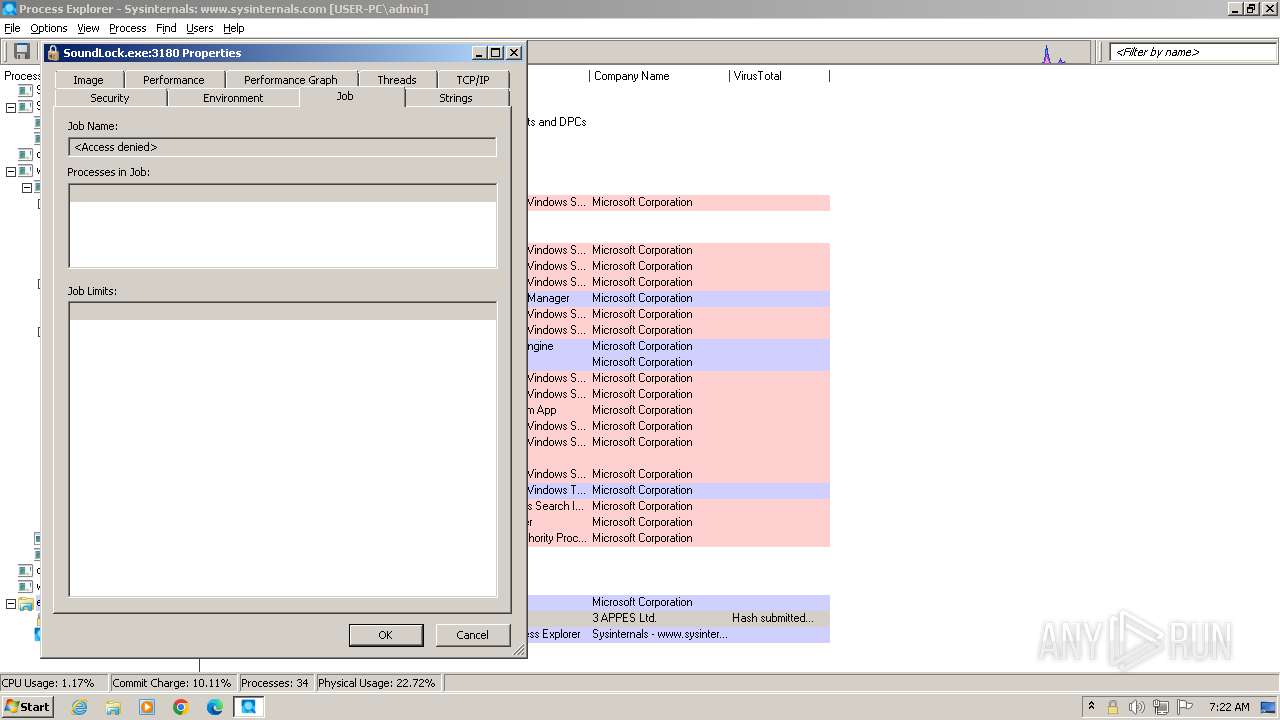
Task: Select the row labeled Manager
Action: 678,298
